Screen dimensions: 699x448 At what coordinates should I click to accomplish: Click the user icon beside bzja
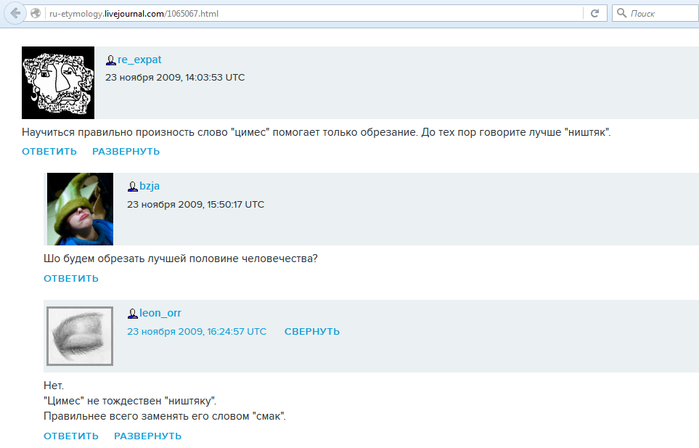click(x=132, y=187)
